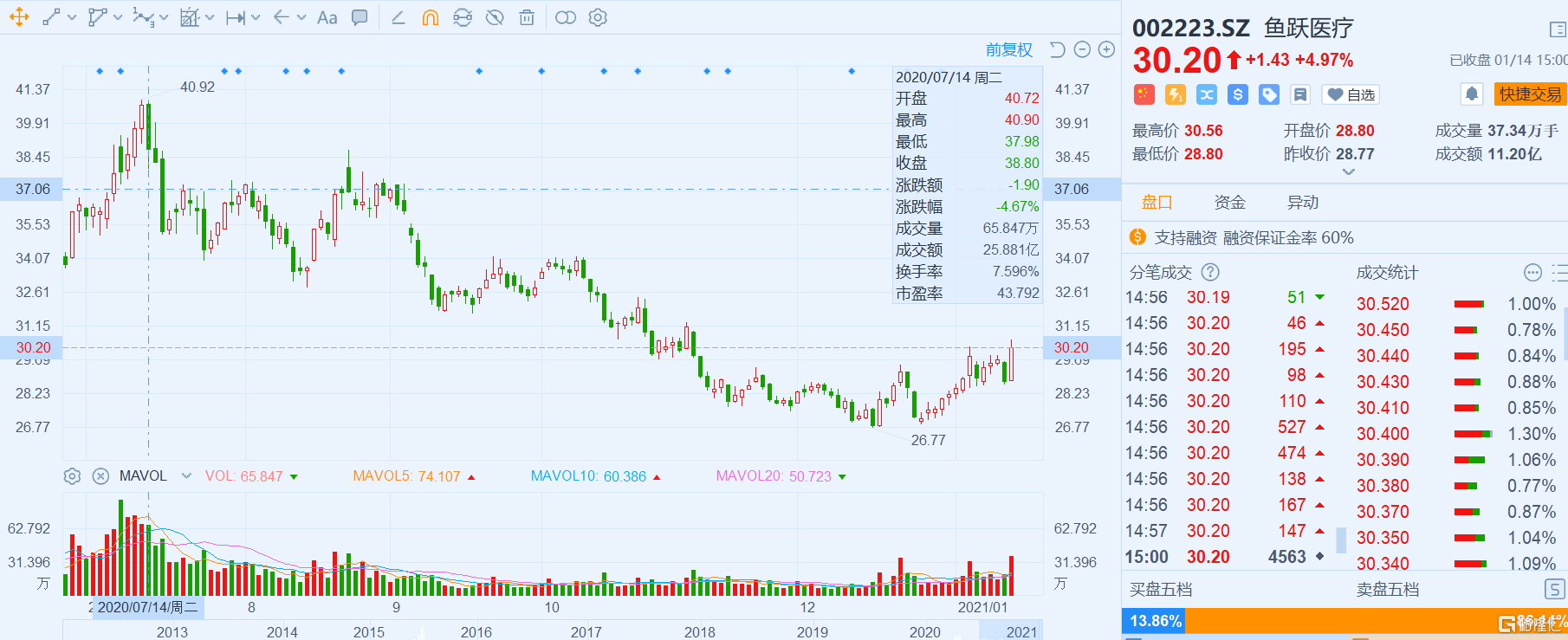The width and height of the screenshot is (1568, 640).
Task: Click the overlay comparison circles icon
Action: click(x=566, y=17)
